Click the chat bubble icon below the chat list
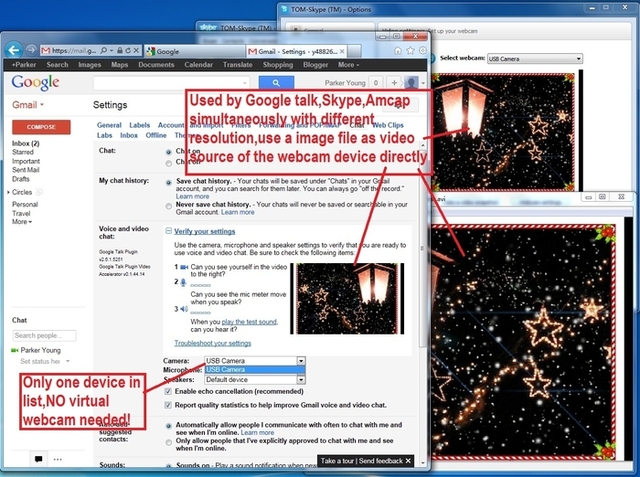This screenshot has height=477, width=640. tap(39, 459)
